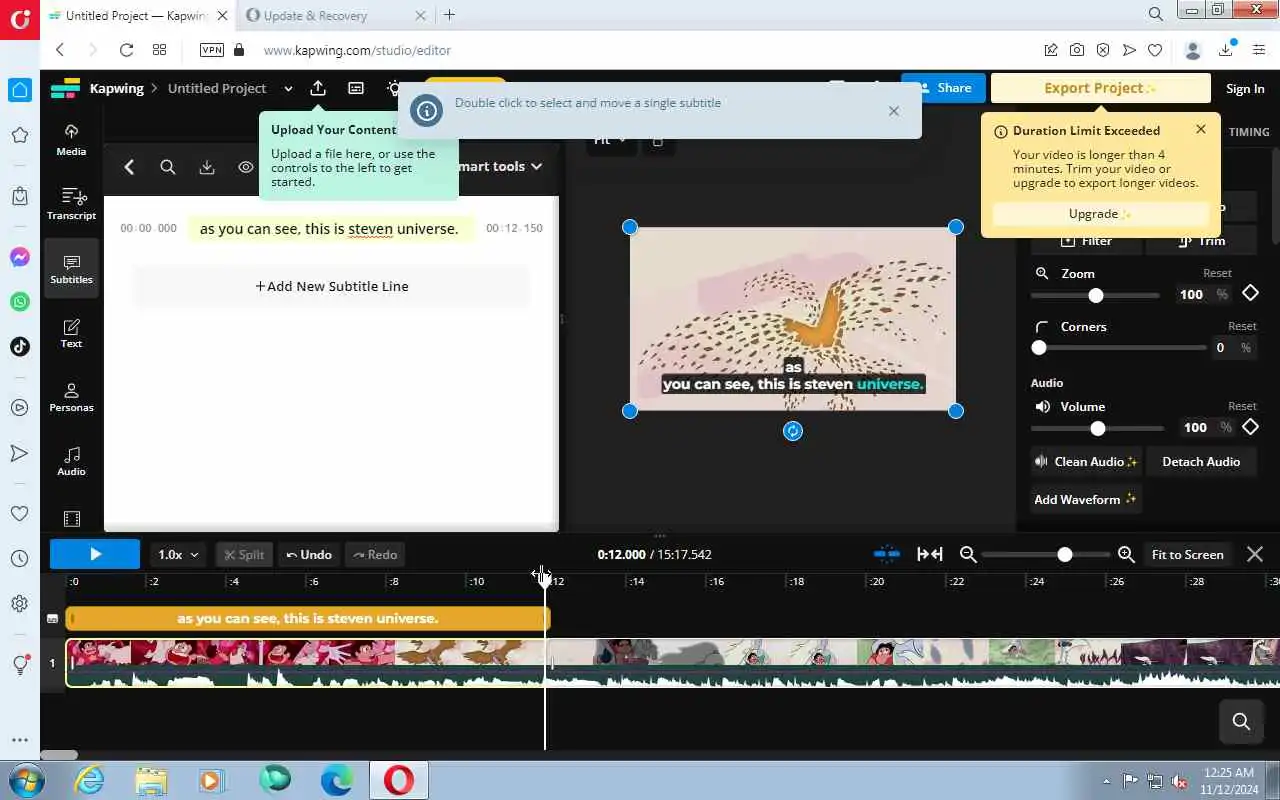Adjust the Zoom slider handle

coord(1096,295)
